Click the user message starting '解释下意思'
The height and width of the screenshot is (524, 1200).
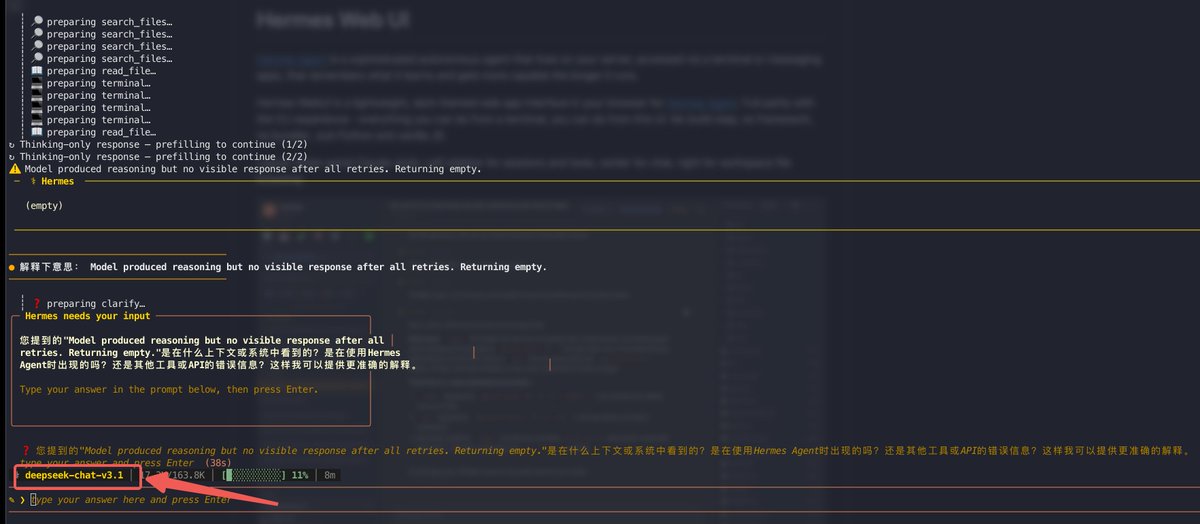(x=283, y=268)
